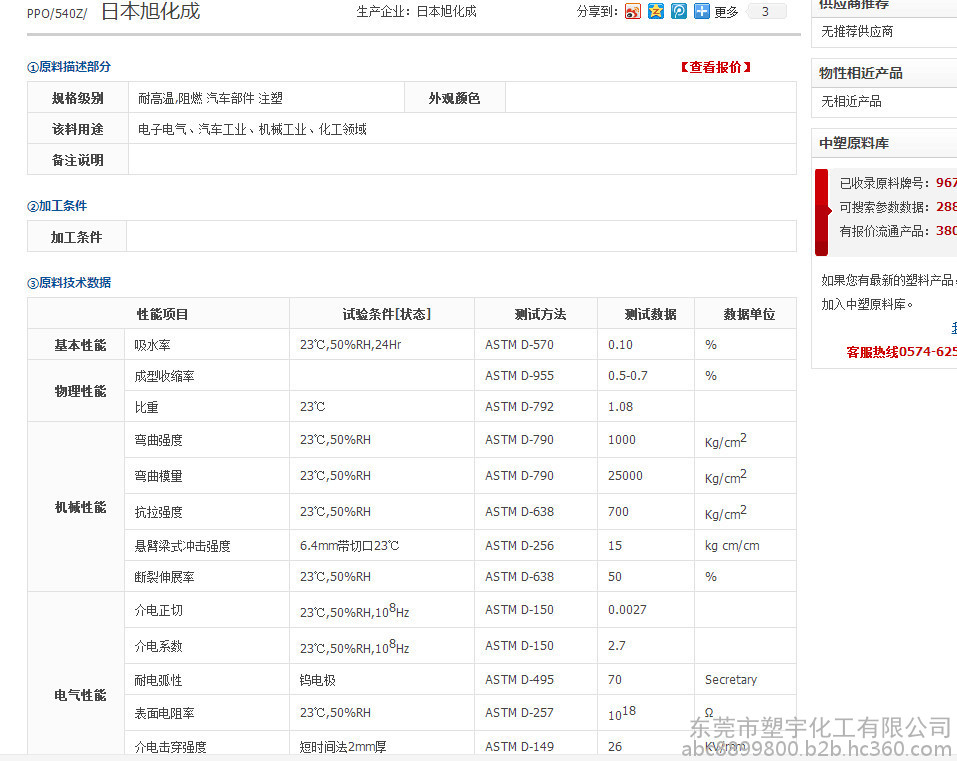Click the 有报价流通产品 statistic line
This screenshot has width=957, height=761.
pos(898,231)
